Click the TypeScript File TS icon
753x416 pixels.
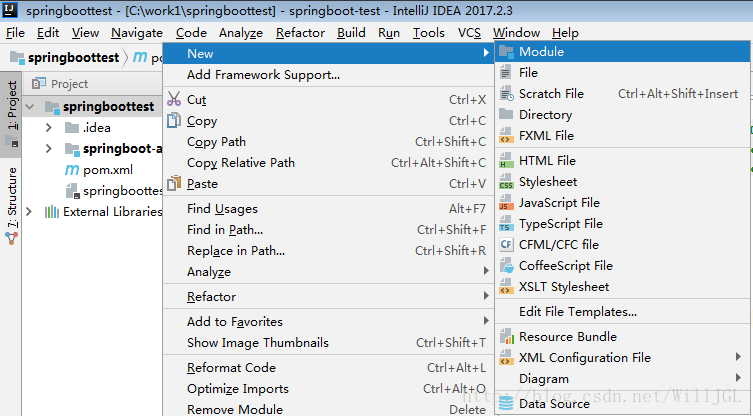click(506, 224)
